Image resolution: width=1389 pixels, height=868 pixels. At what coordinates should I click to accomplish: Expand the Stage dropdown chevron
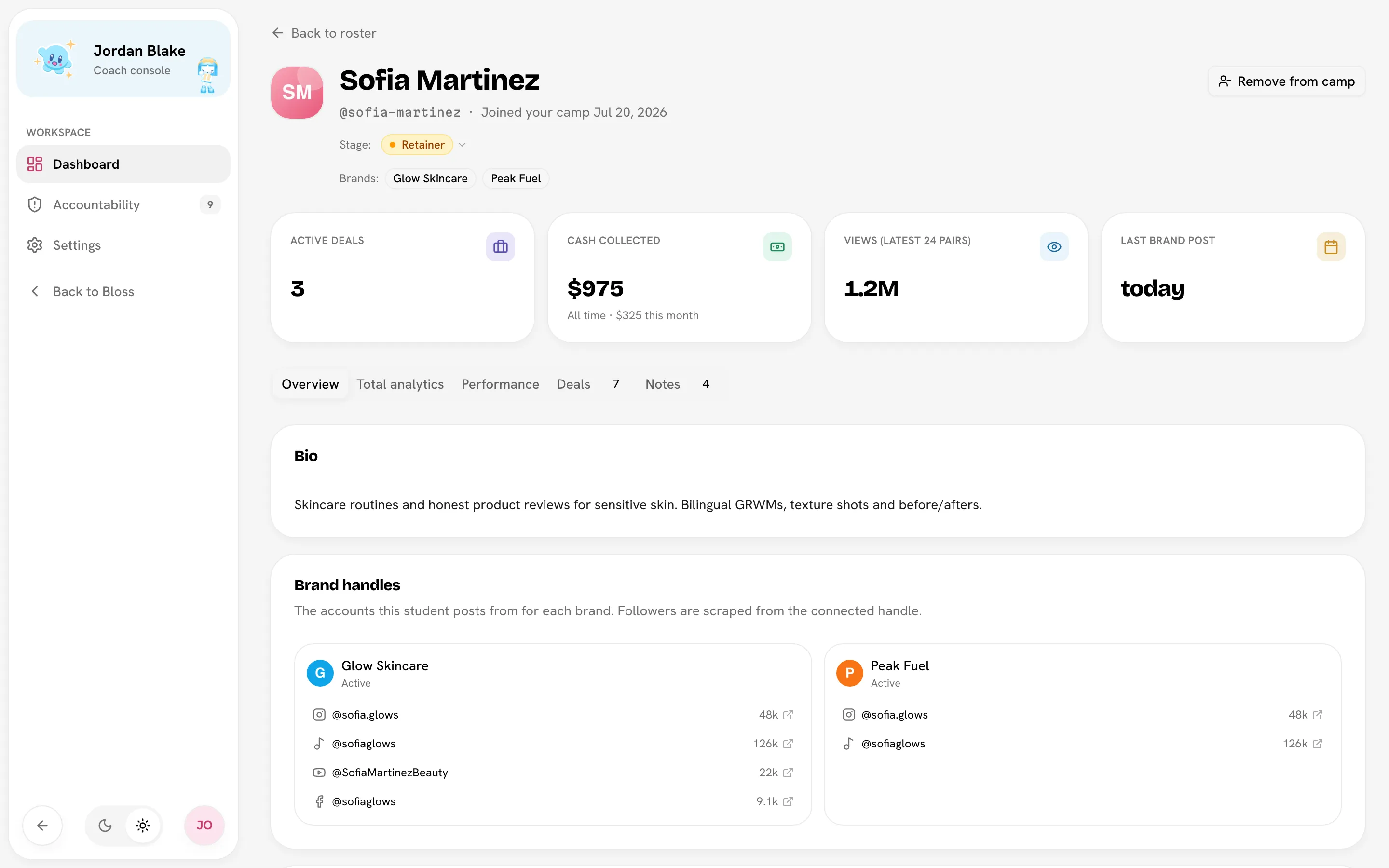462,145
